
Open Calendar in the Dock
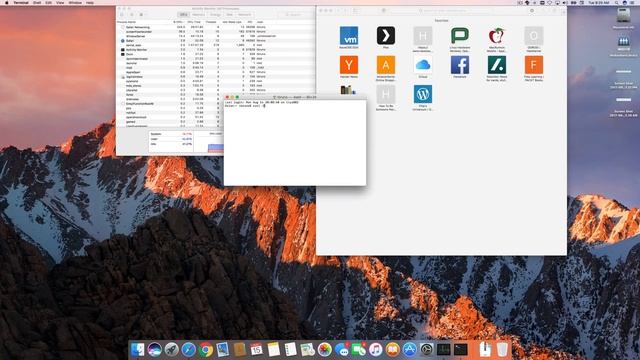pos(257,350)
